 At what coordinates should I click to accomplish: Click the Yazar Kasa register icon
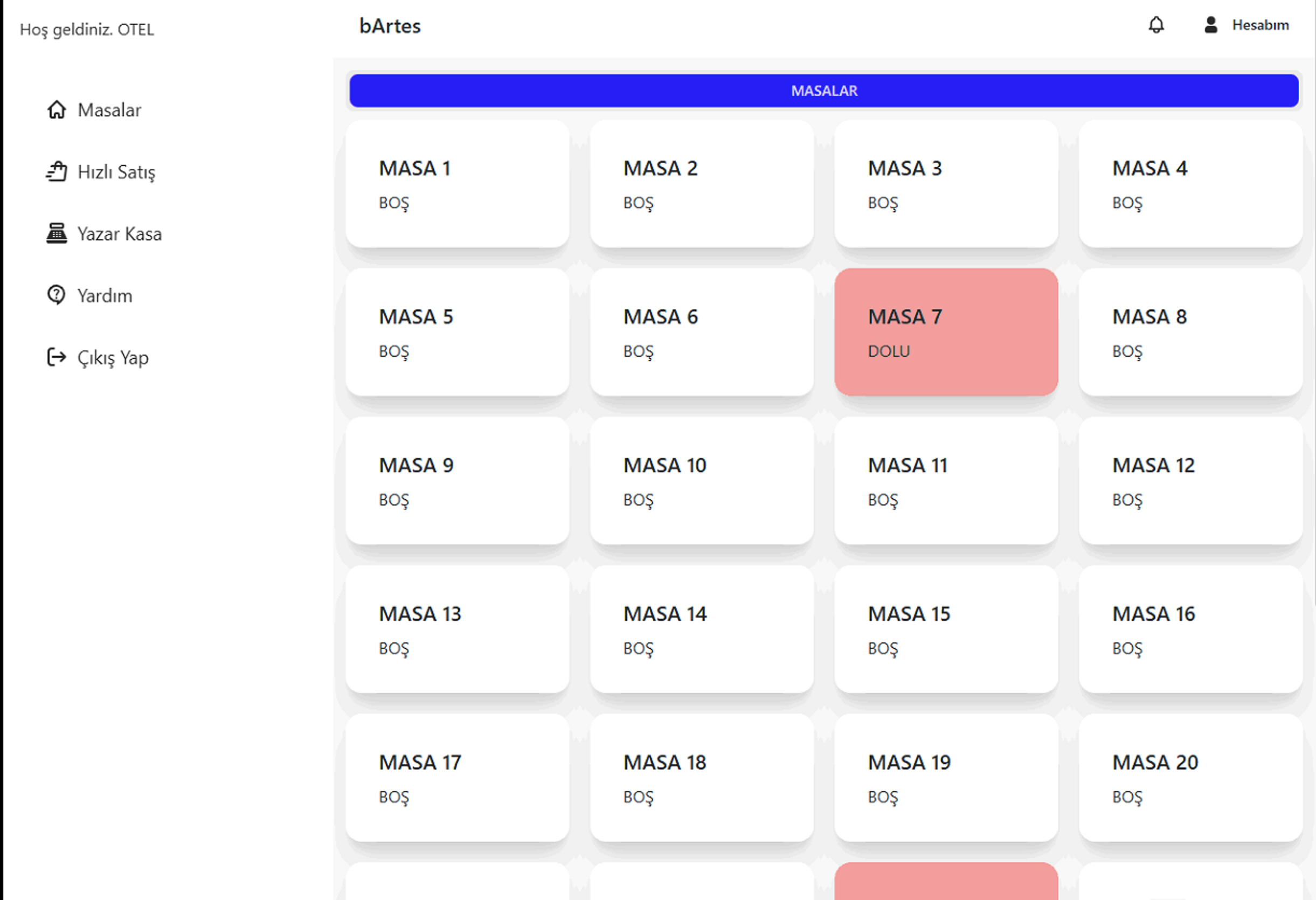[57, 233]
